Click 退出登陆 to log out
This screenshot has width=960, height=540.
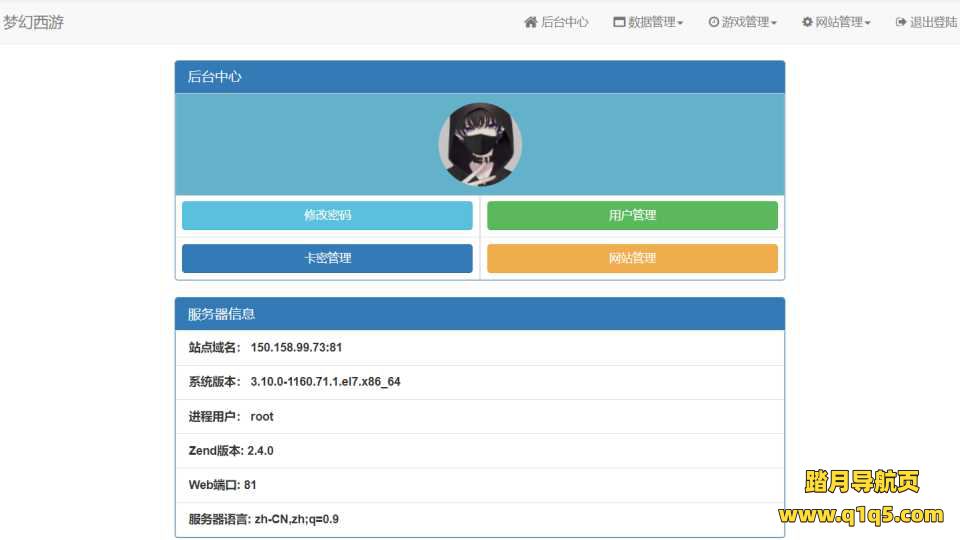(927, 22)
